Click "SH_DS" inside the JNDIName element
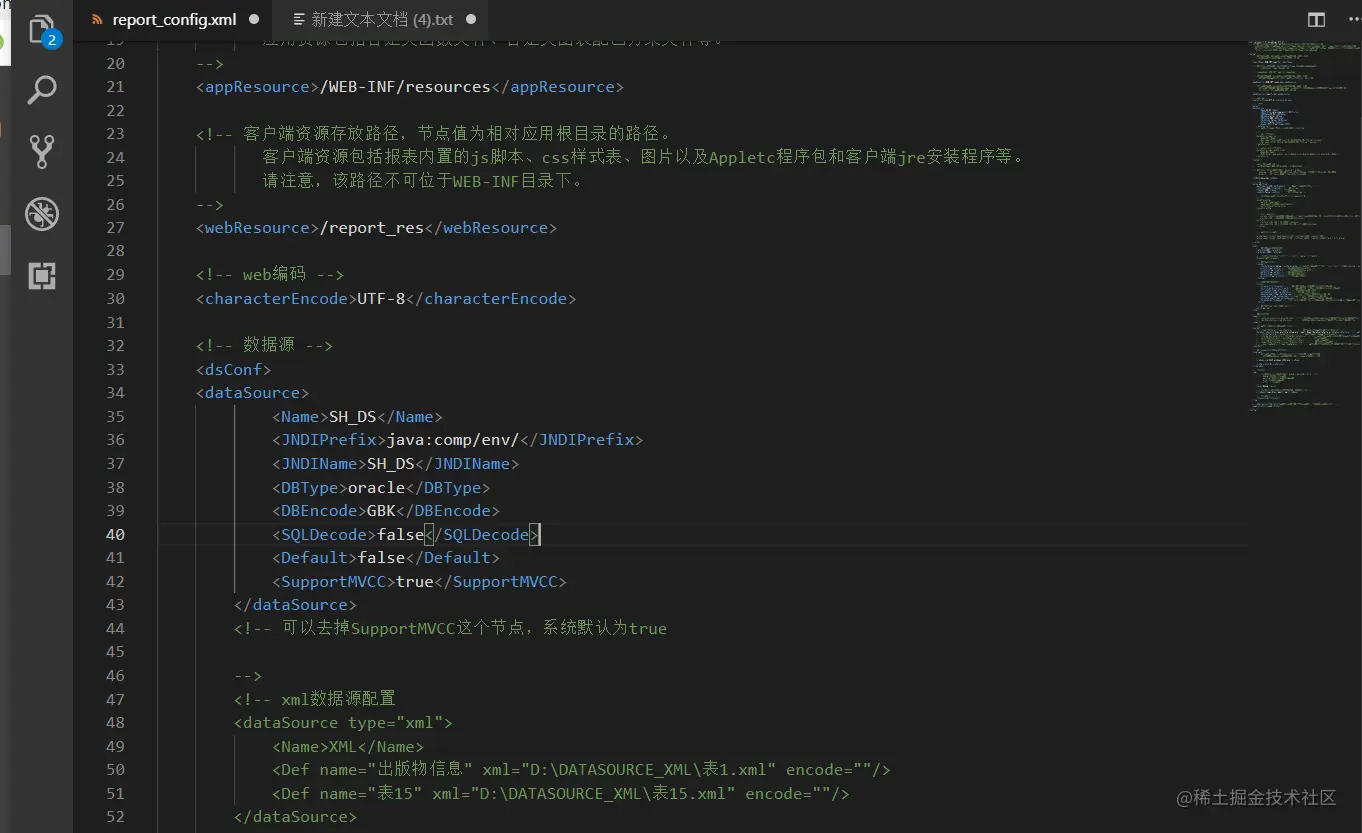The height and width of the screenshot is (833, 1362). coord(391,464)
